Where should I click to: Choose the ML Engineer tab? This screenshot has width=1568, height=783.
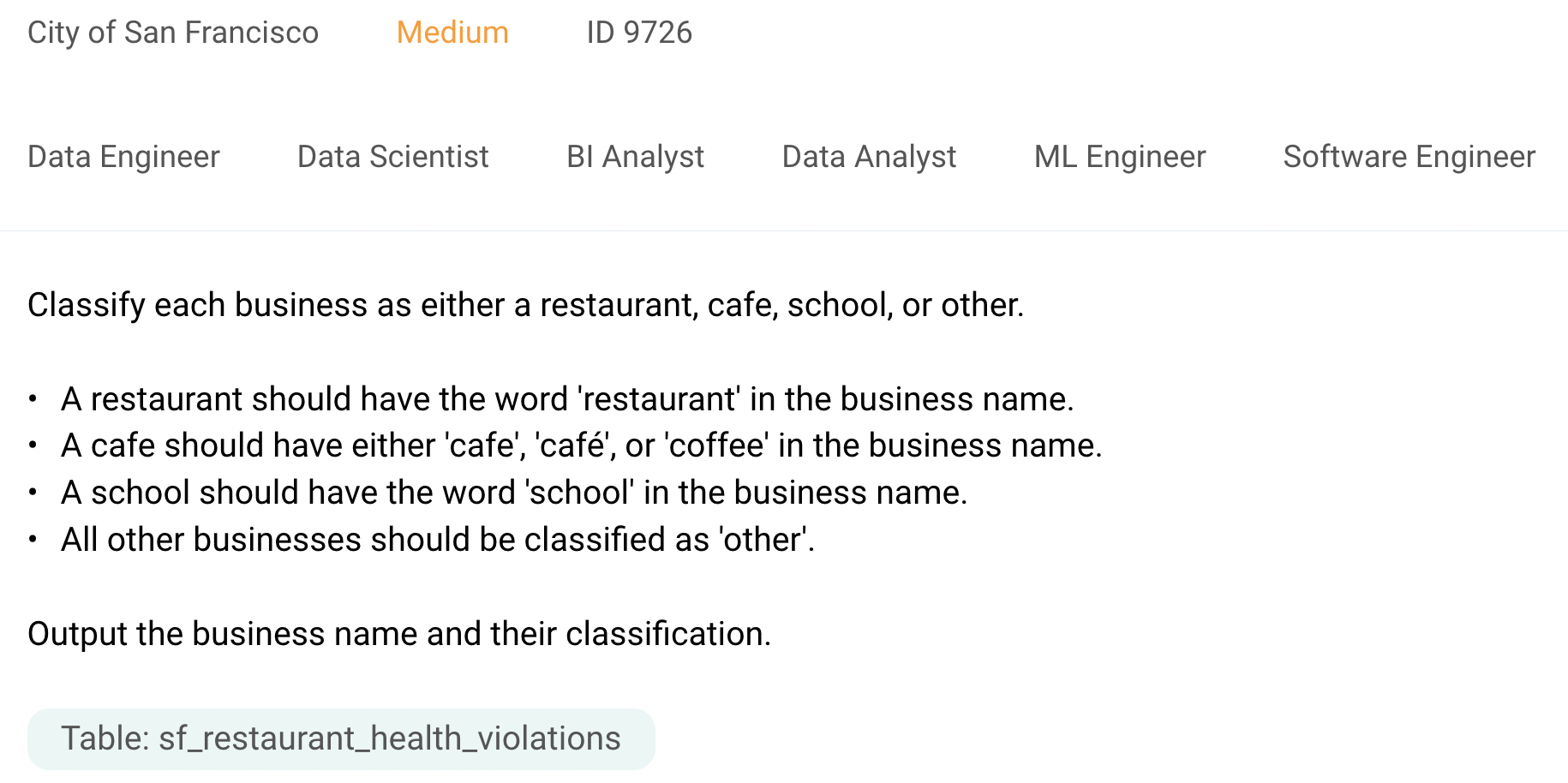1120,157
